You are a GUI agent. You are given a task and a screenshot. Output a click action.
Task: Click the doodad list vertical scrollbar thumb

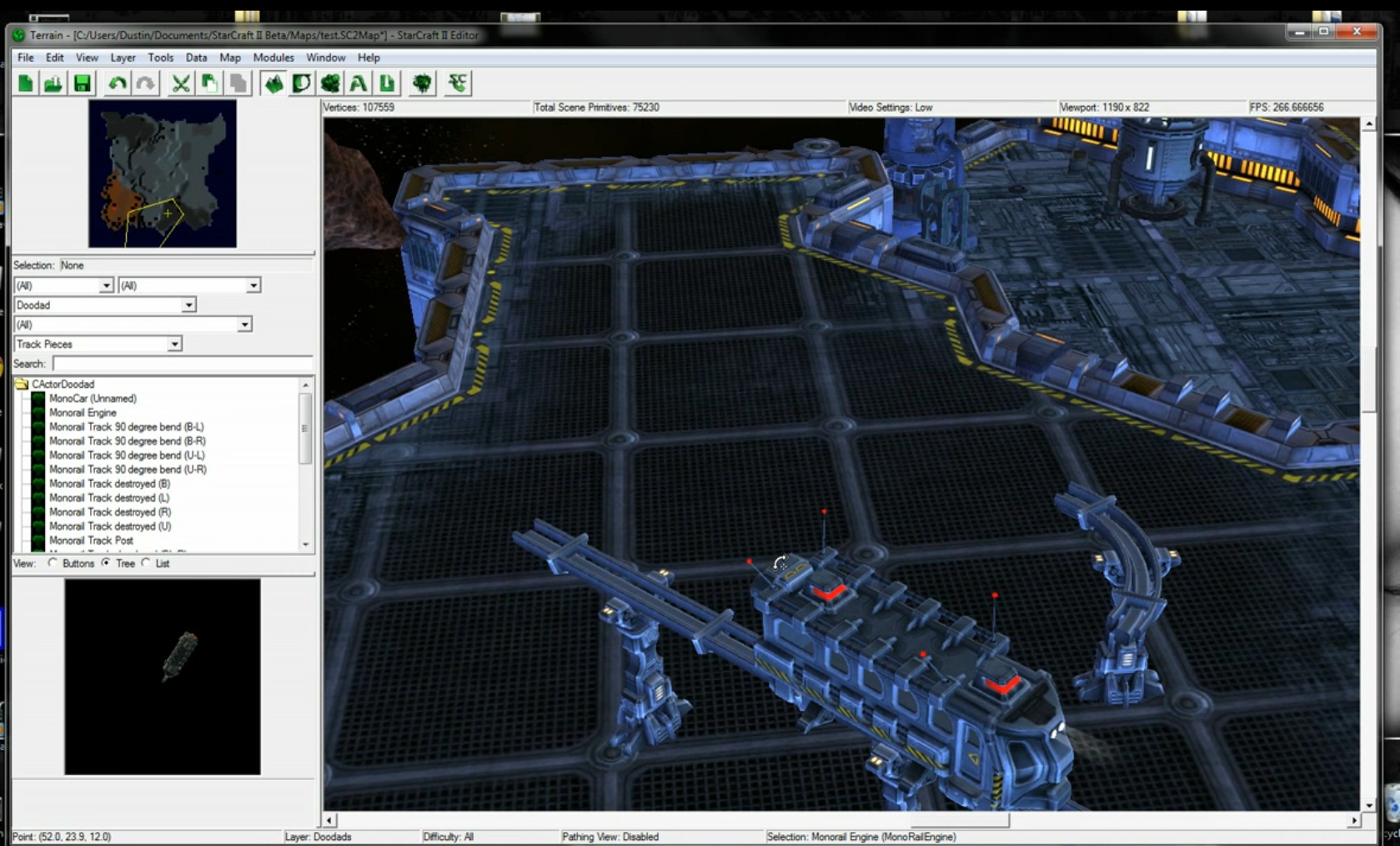[x=305, y=429]
